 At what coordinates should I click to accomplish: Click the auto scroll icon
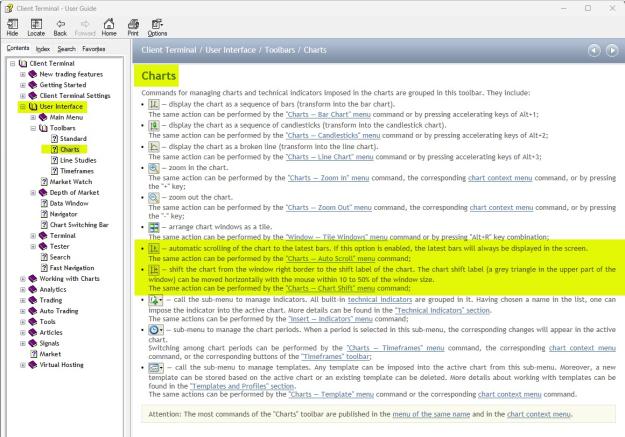154,248
